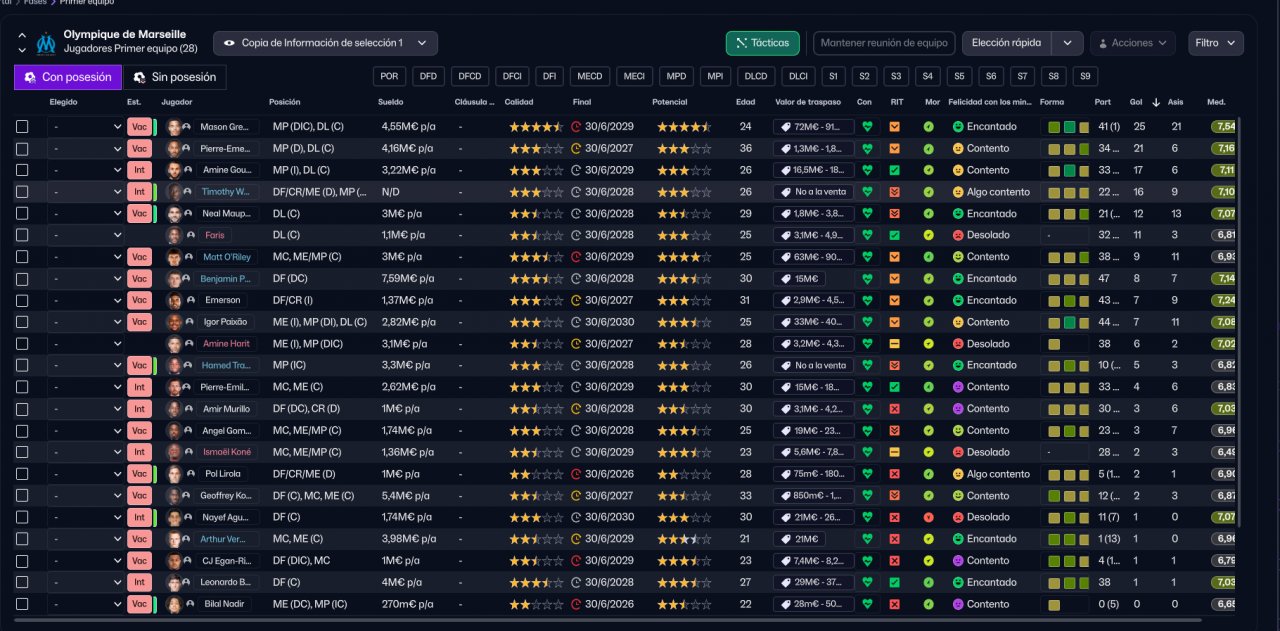The height and width of the screenshot is (631, 1280).
Task: Click Pierre-Emerick's morale icon
Action: point(928,149)
